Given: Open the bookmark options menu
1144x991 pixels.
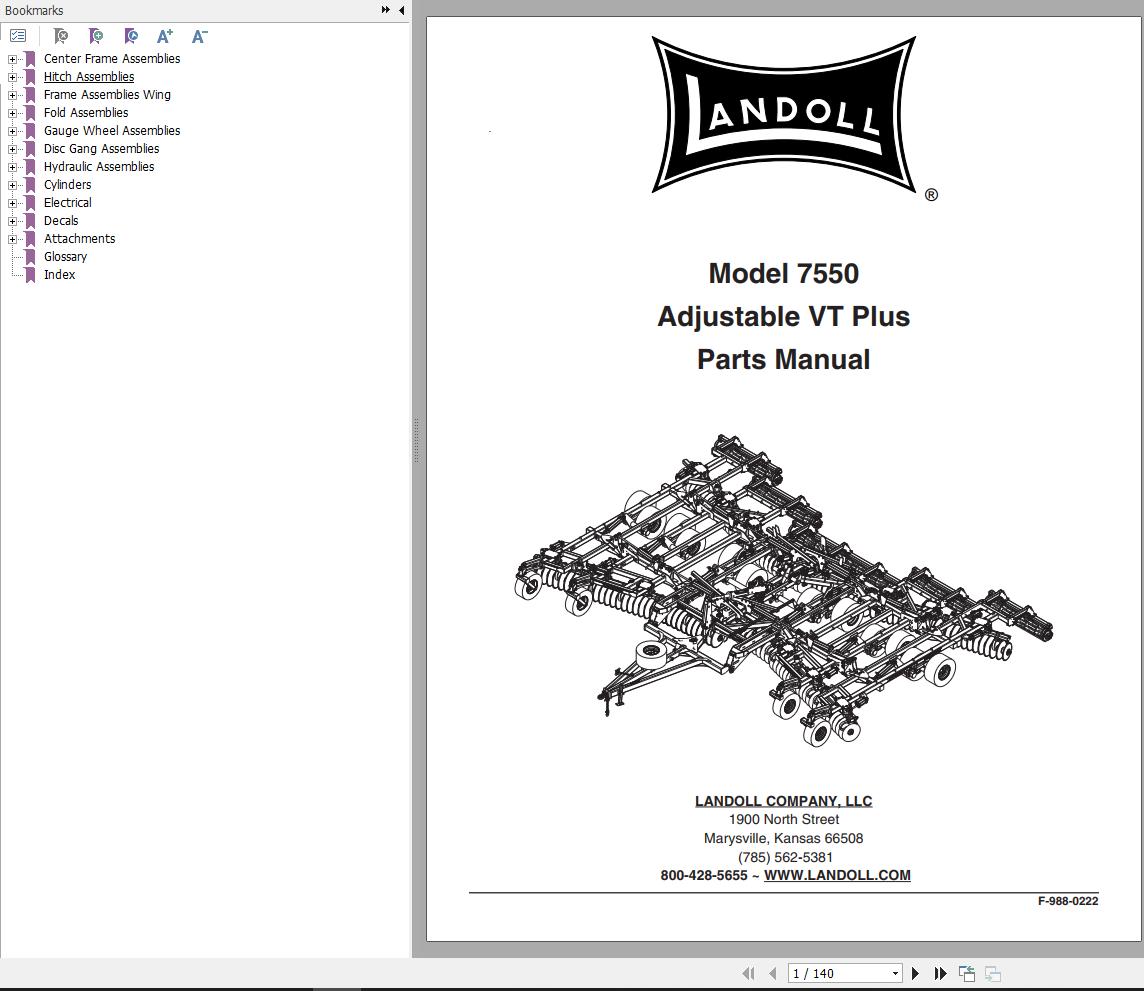Looking at the screenshot, I should tap(18, 35).
